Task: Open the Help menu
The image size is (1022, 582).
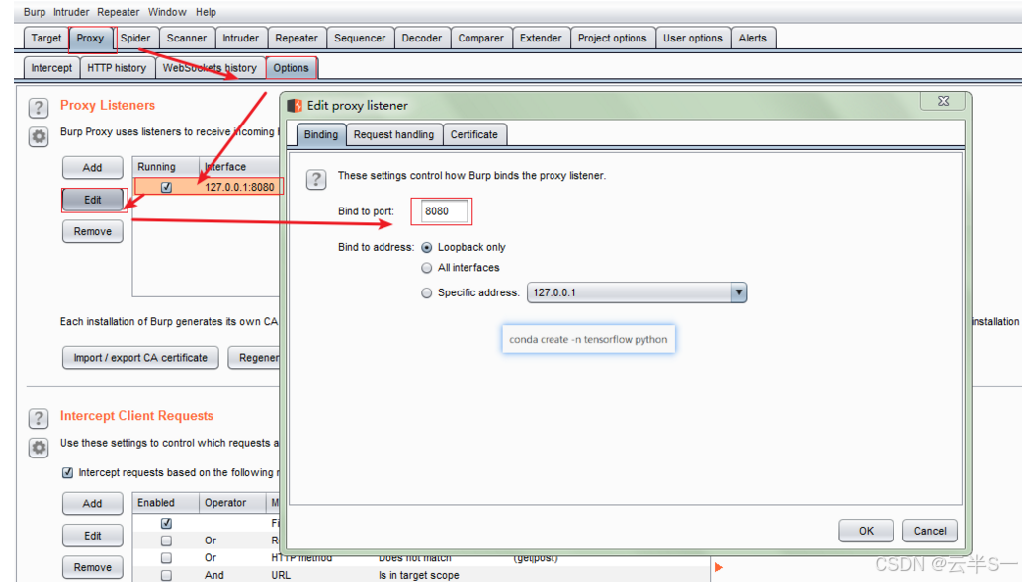Action: point(206,12)
